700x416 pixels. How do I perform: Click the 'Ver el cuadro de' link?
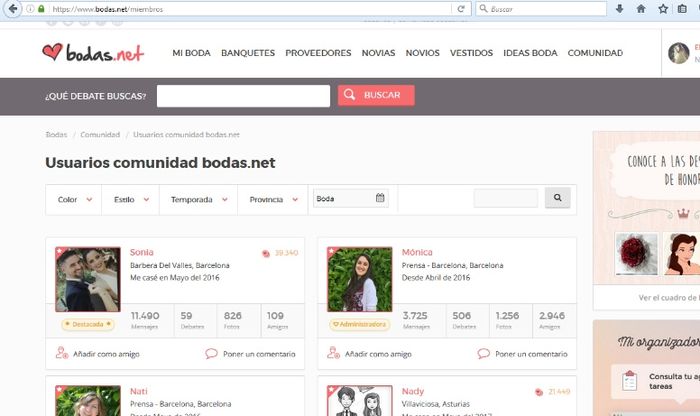pyautogui.click(x=668, y=298)
